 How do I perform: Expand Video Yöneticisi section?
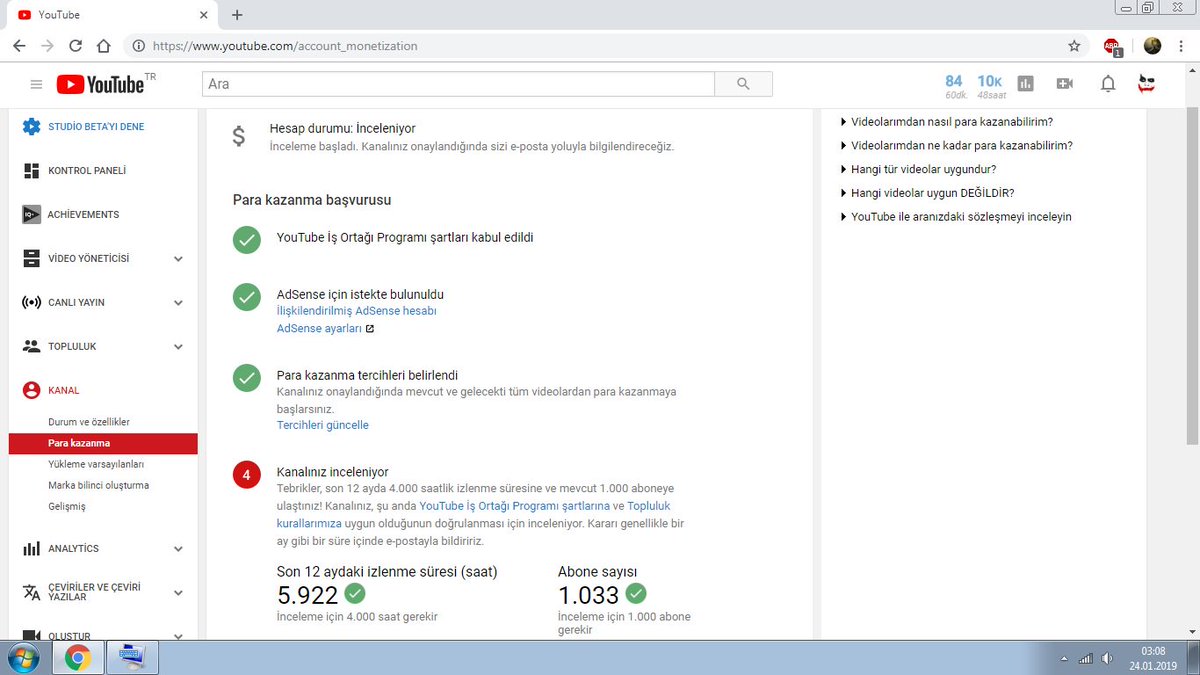tap(178, 259)
